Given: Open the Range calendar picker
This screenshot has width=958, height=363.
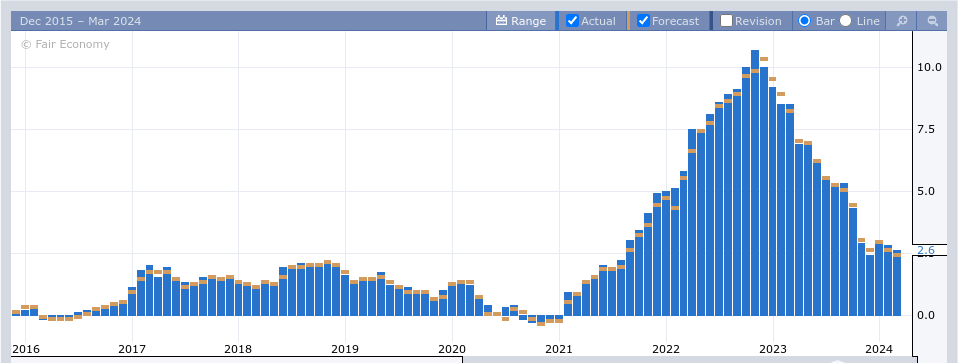Looking at the screenshot, I should point(521,21).
